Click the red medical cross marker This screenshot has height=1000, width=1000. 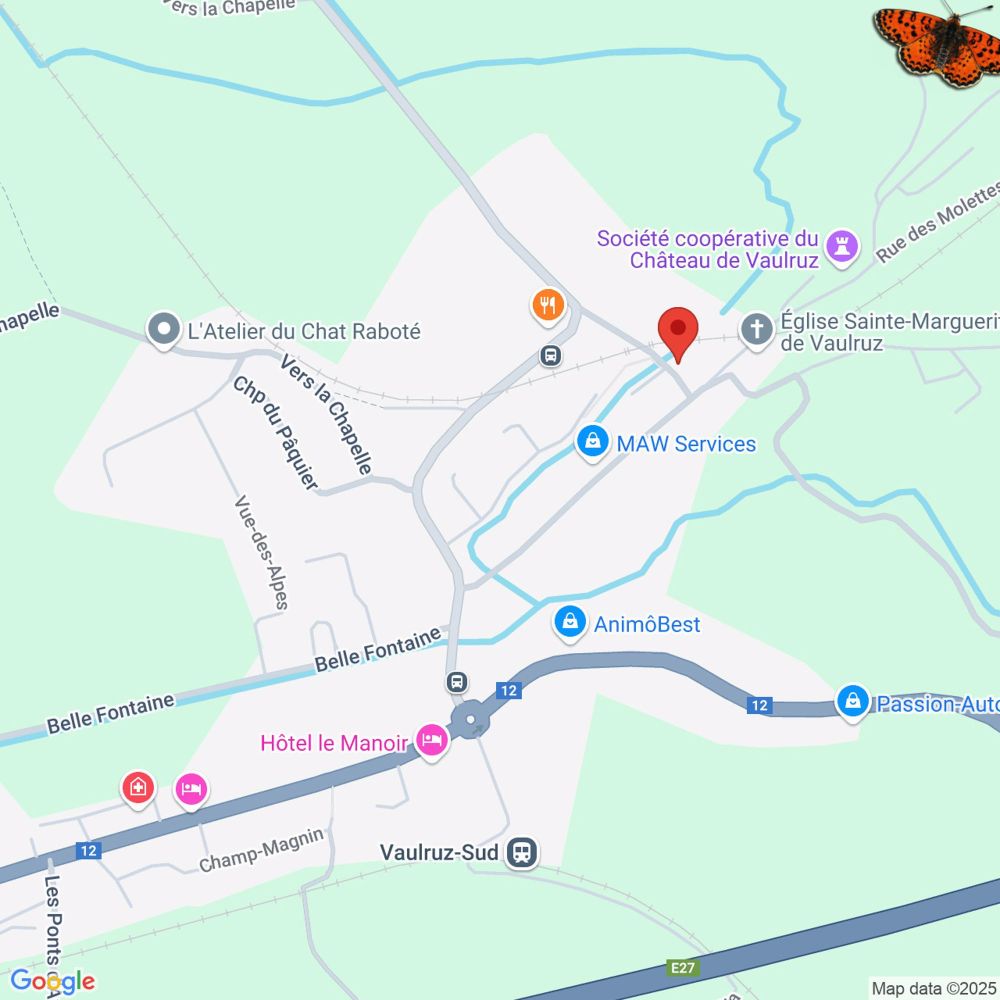pyautogui.click(x=138, y=789)
